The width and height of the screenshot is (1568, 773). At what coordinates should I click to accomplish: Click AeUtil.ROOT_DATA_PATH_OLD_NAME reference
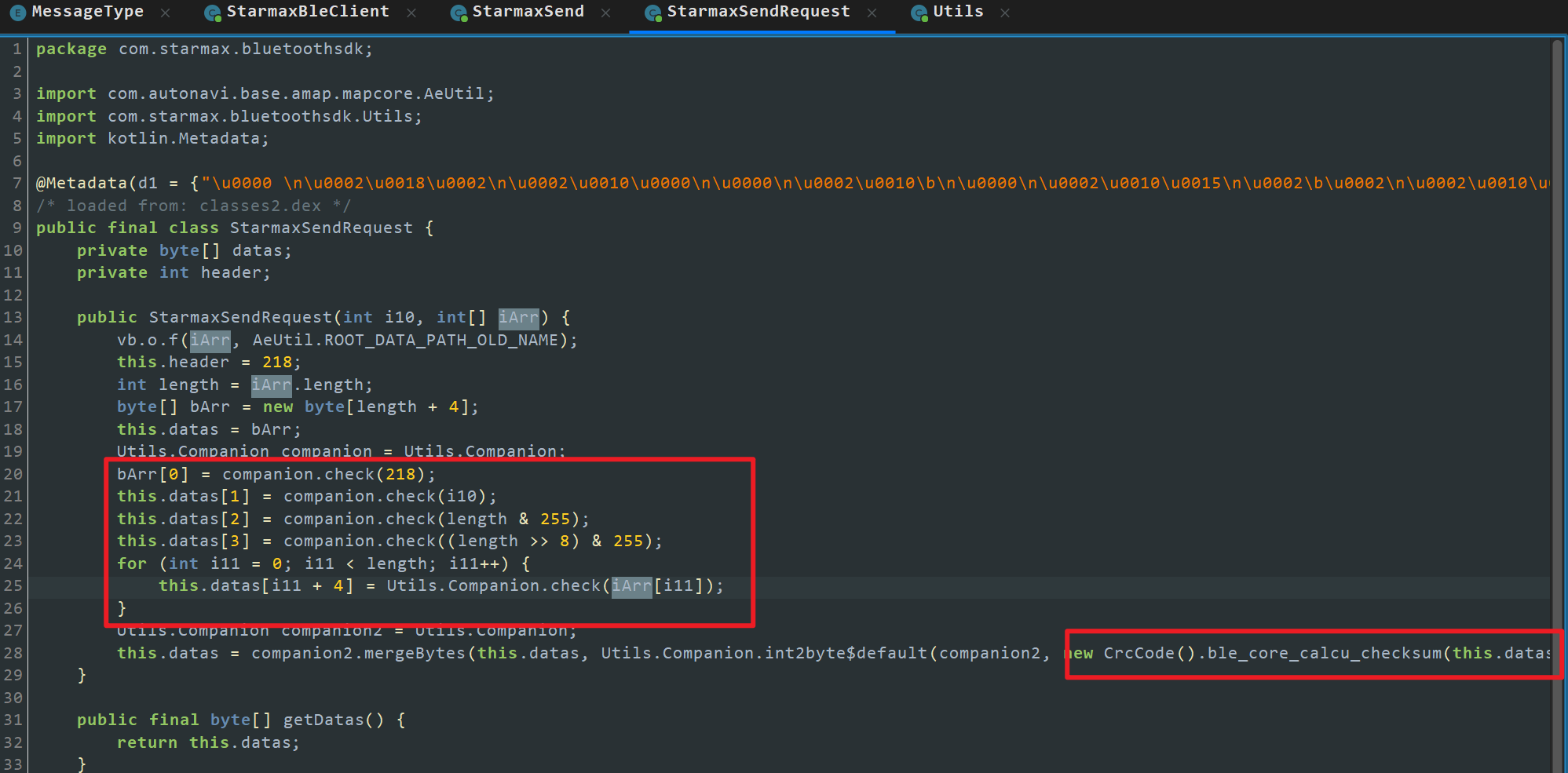click(405, 340)
